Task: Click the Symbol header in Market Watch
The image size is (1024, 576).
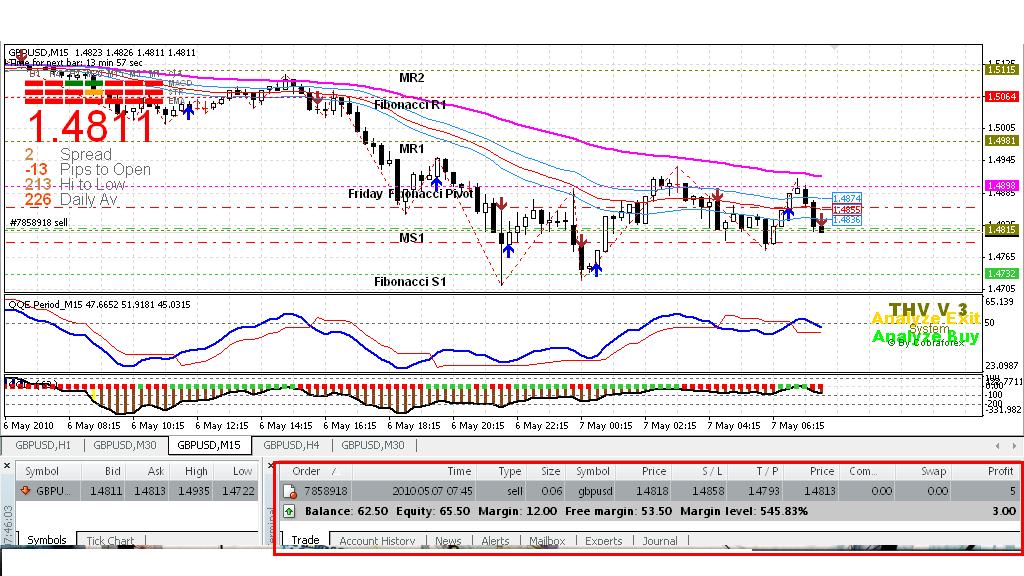Action: coord(48,471)
